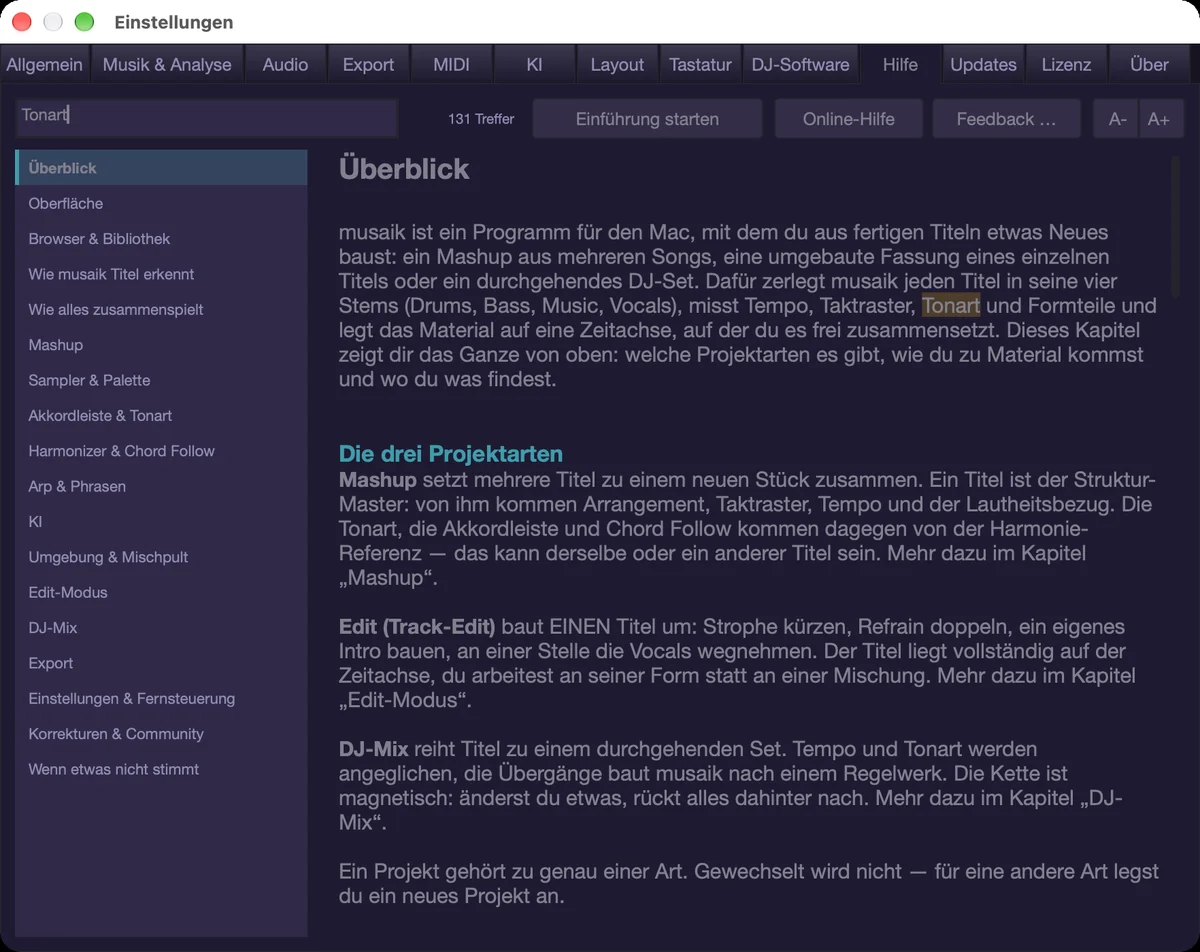This screenshot has width=1200, height=952.
Task: Open the MIDI settings tab
Action: pyautogui.click(x=451, y=64)
